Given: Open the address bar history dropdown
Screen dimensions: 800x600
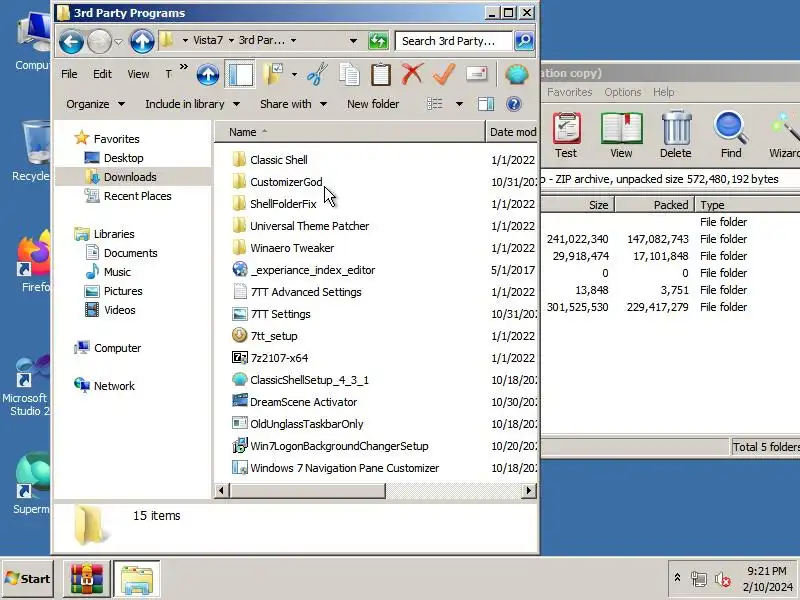Looking at the screenshot, I should click(x=353, y=40).
